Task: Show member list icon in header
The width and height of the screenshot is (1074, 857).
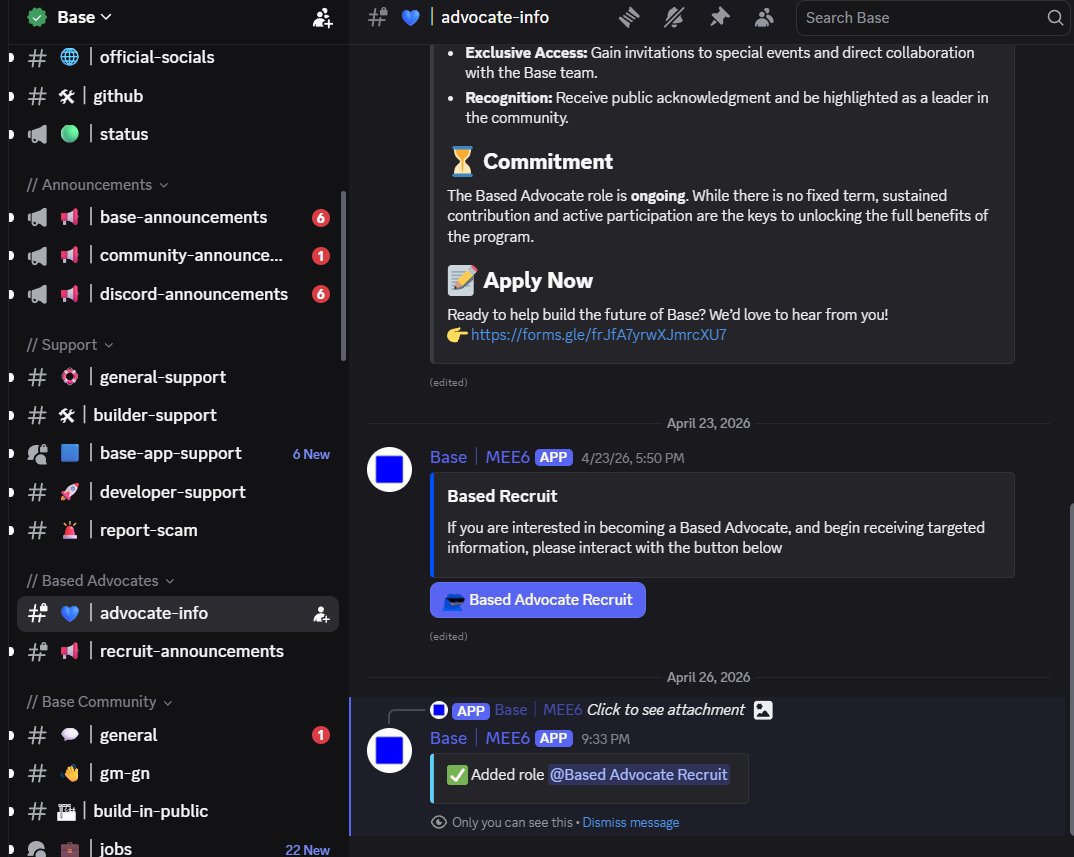Action: [764, 17]
